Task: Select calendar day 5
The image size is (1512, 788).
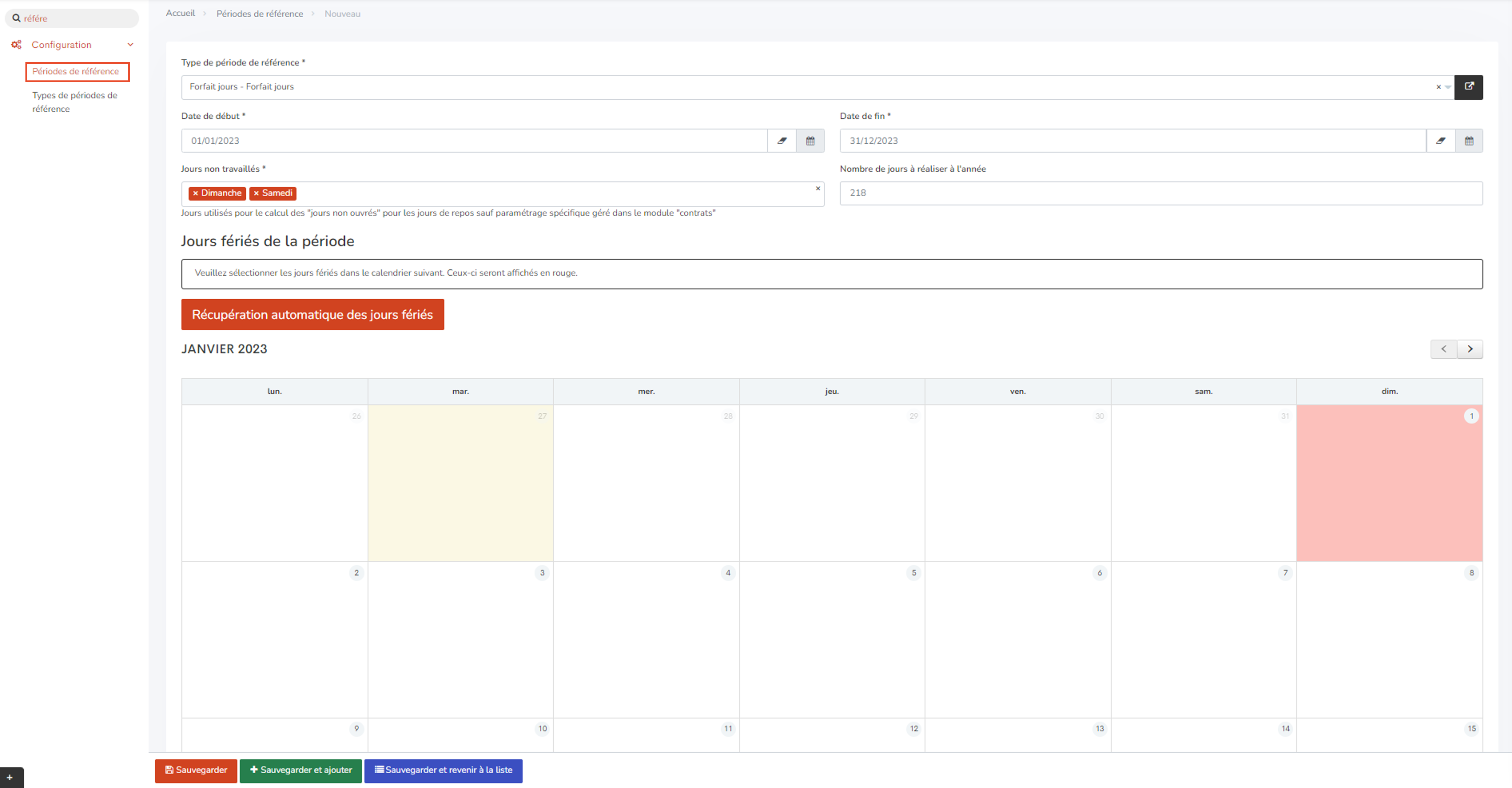Action: pyautogui.click(x=832, y=640)
